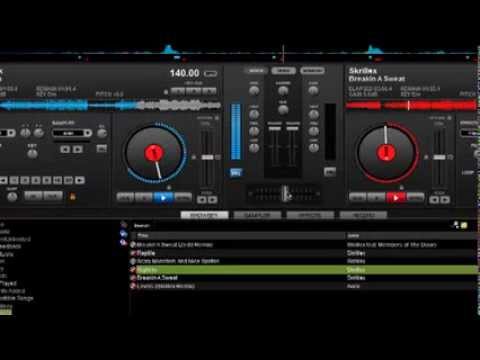The image size is (480, 360).
Task: Nudge left deck pitch bend down
Action: click(202, 200)
